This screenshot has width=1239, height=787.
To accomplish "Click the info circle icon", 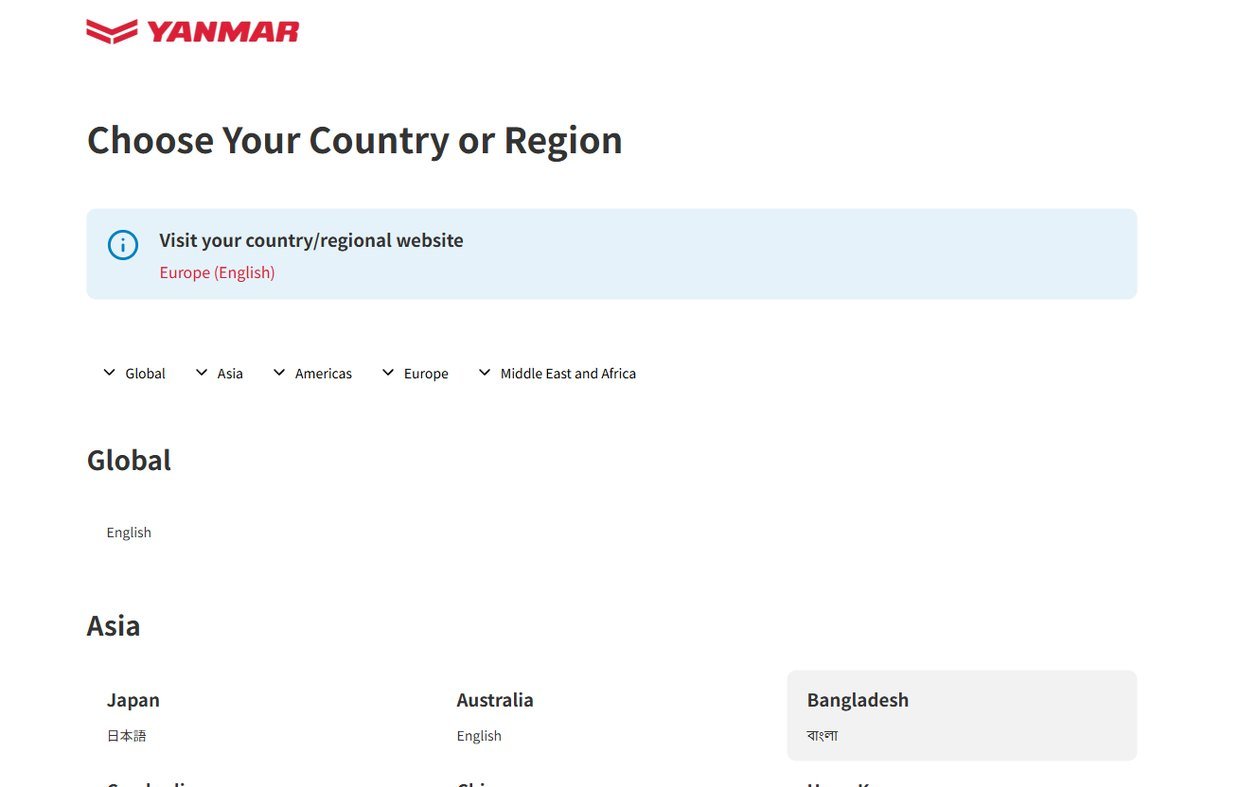I will 123,244.
